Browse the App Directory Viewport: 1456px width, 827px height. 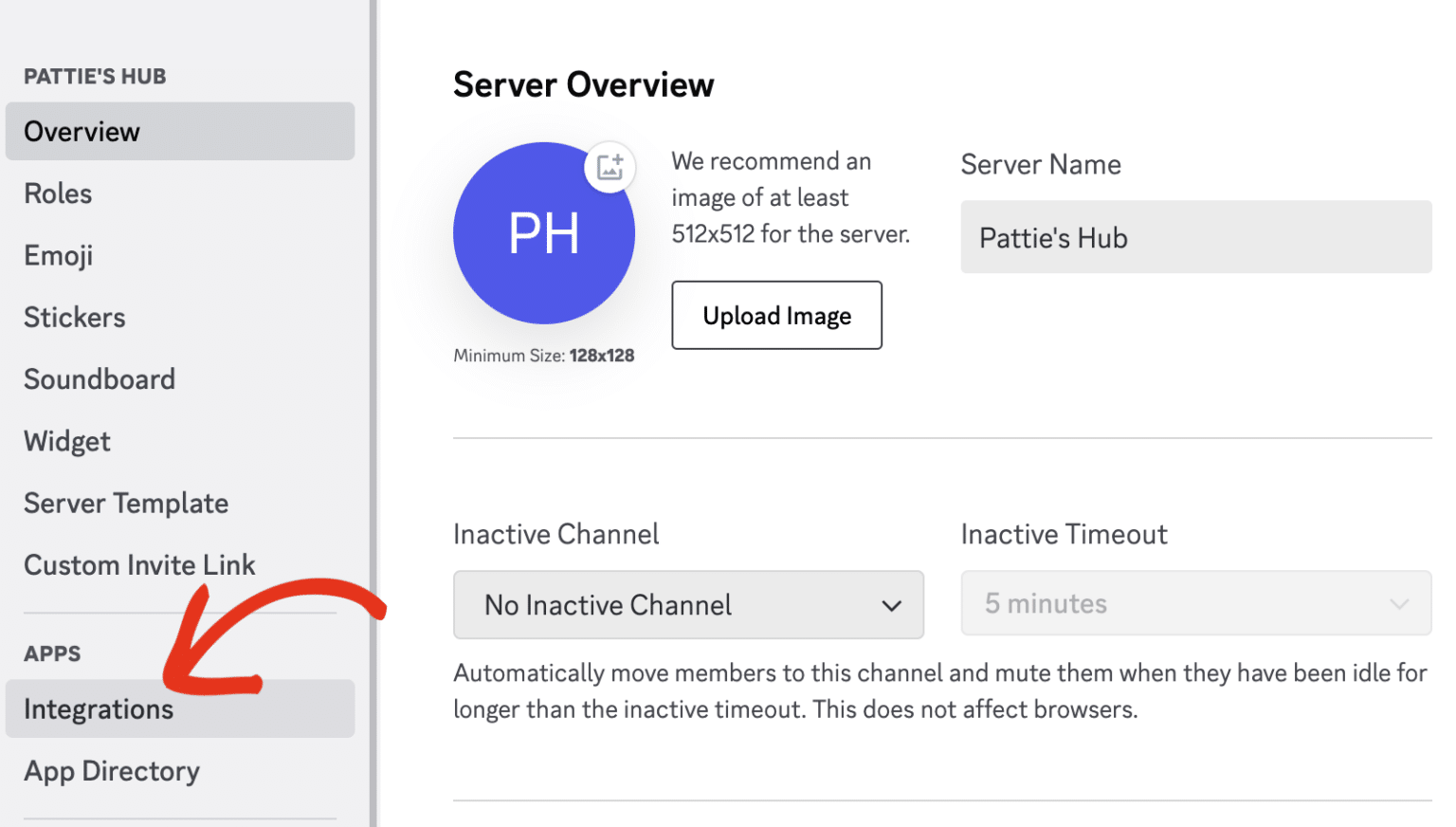(111, 771)
